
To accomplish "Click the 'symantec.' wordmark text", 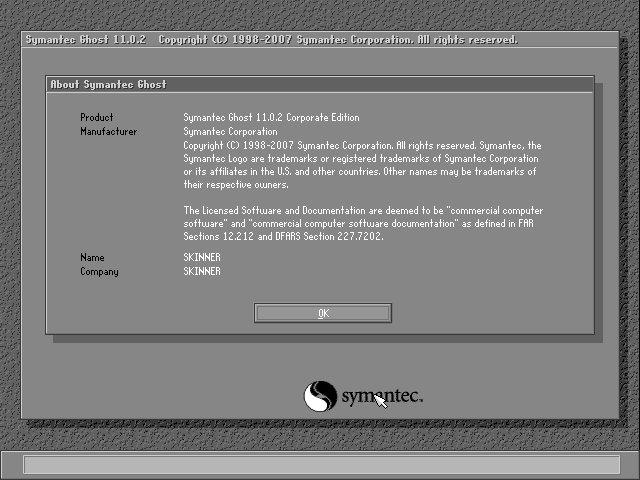I will point(382,396).
